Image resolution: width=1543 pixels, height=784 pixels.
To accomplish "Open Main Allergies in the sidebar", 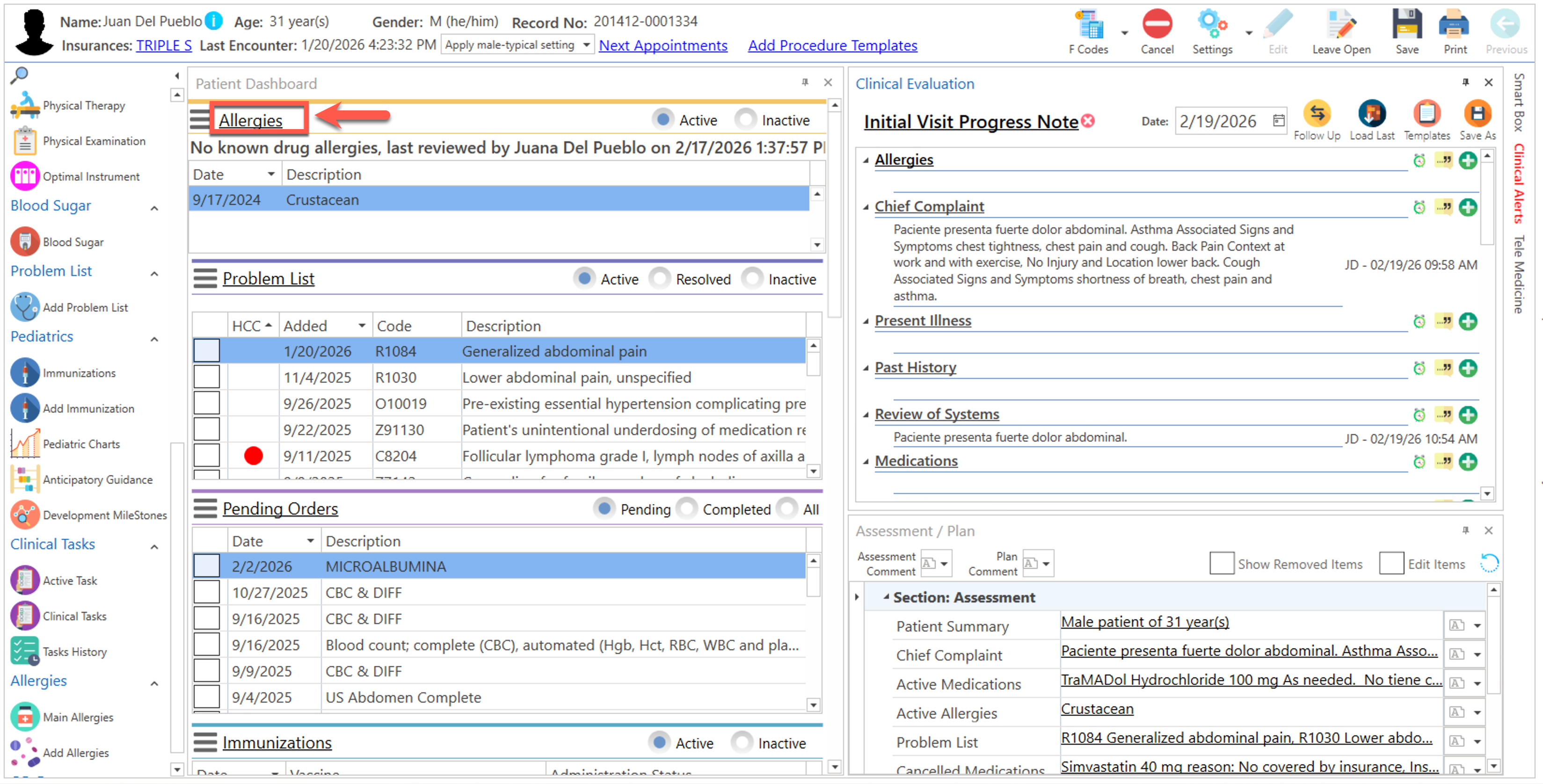I will click(77, 717).
